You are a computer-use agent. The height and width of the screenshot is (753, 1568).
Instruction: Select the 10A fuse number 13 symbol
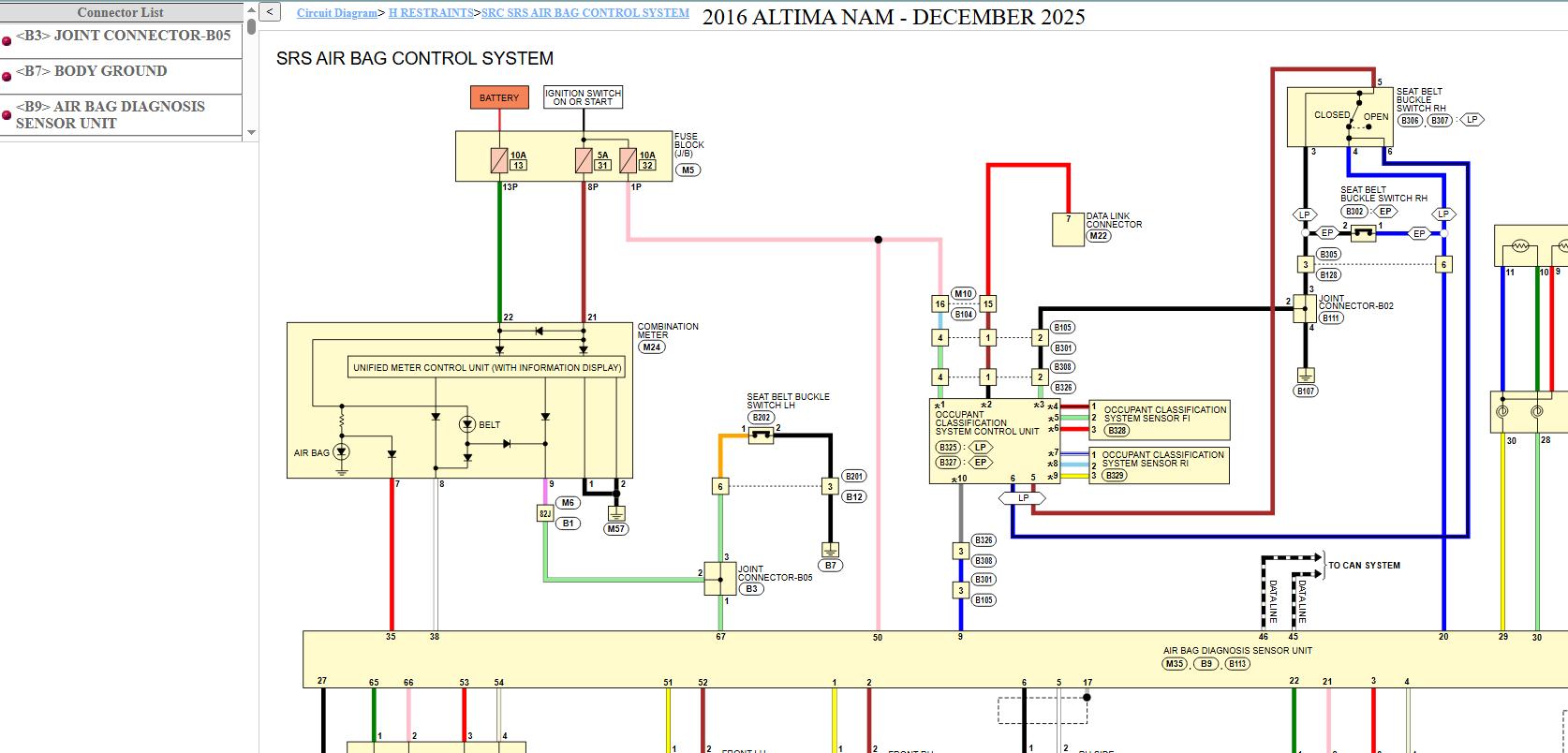coord(499,160)
